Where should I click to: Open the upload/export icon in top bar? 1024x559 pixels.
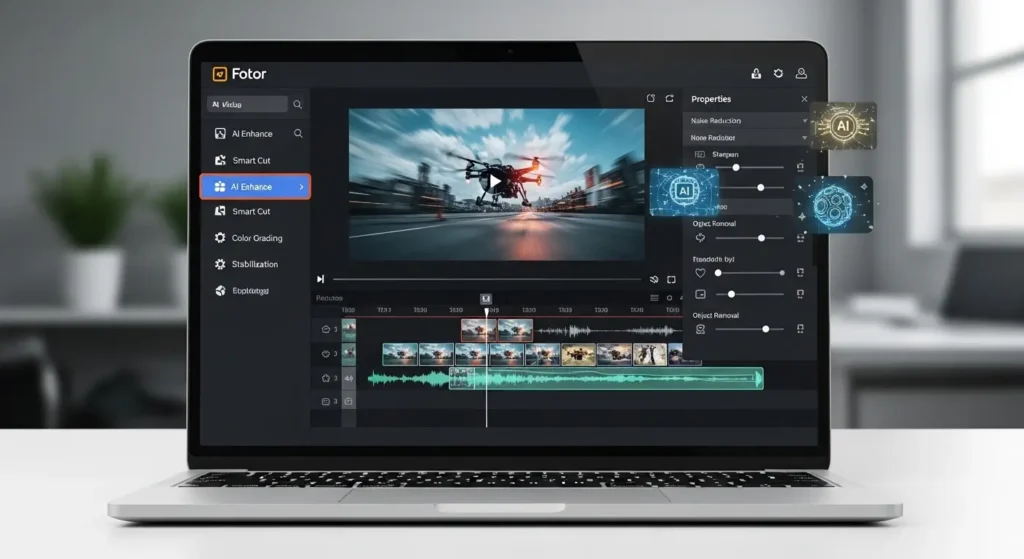(756, 74)
